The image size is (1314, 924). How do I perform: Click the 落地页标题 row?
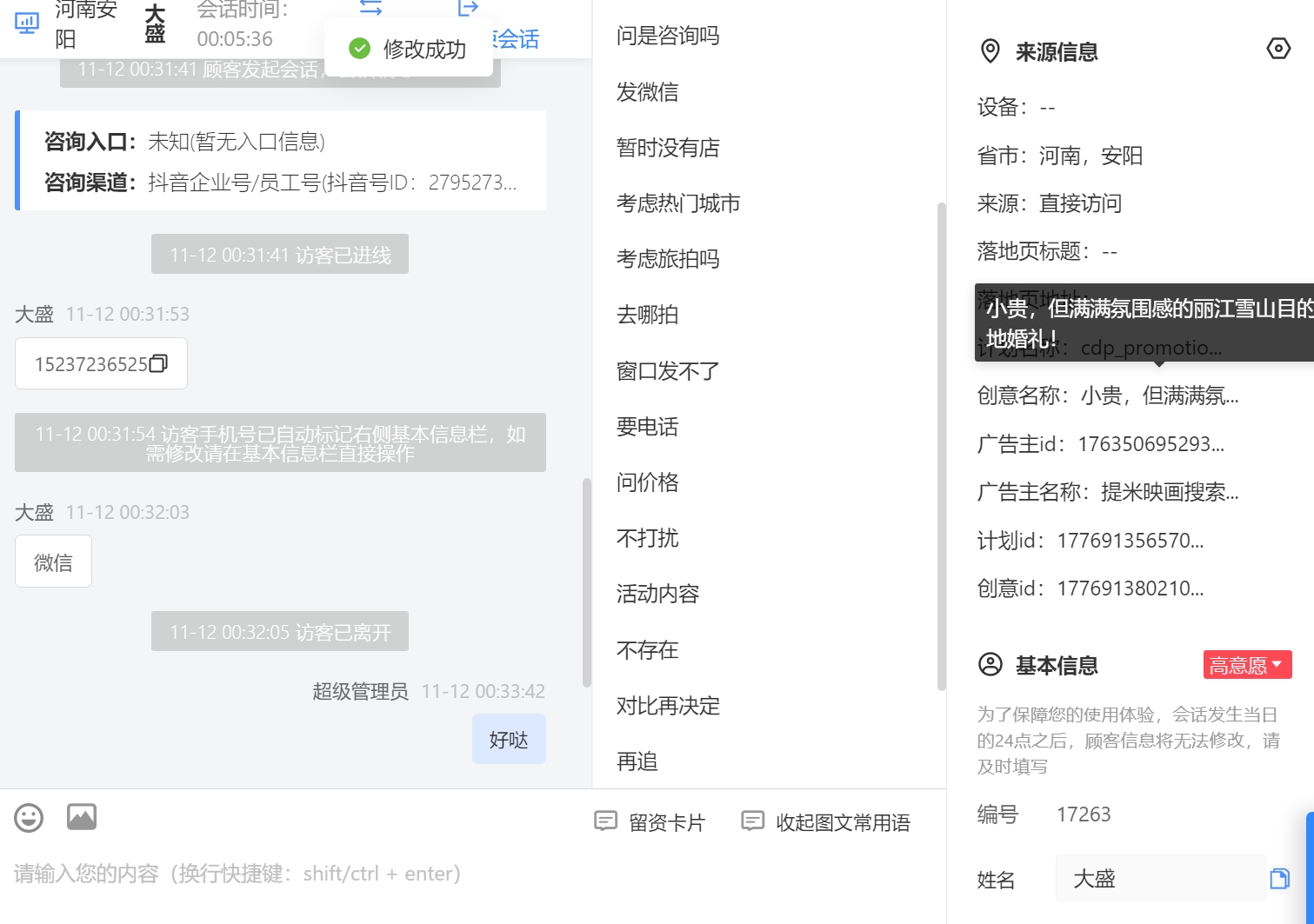1047,251
